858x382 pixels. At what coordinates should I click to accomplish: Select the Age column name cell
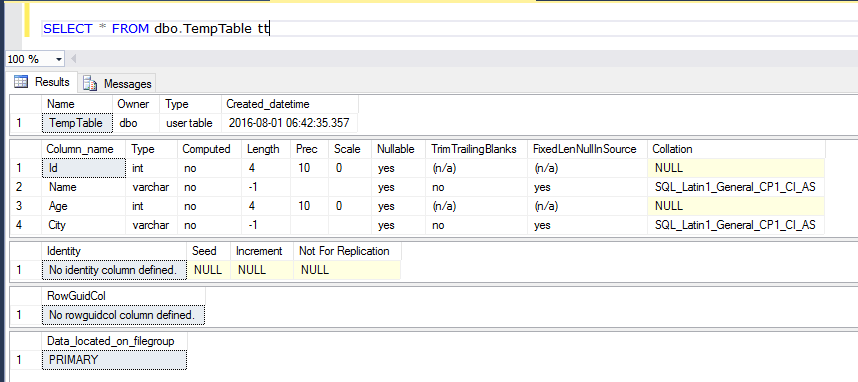pyautogui.click(x=83, y=206)
